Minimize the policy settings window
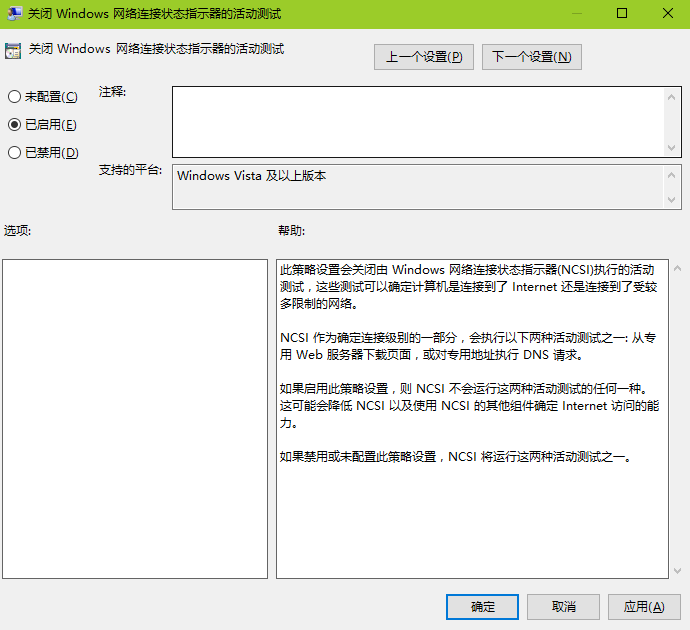The height and width of the screenshot is (630, 690). click(575, 14)
